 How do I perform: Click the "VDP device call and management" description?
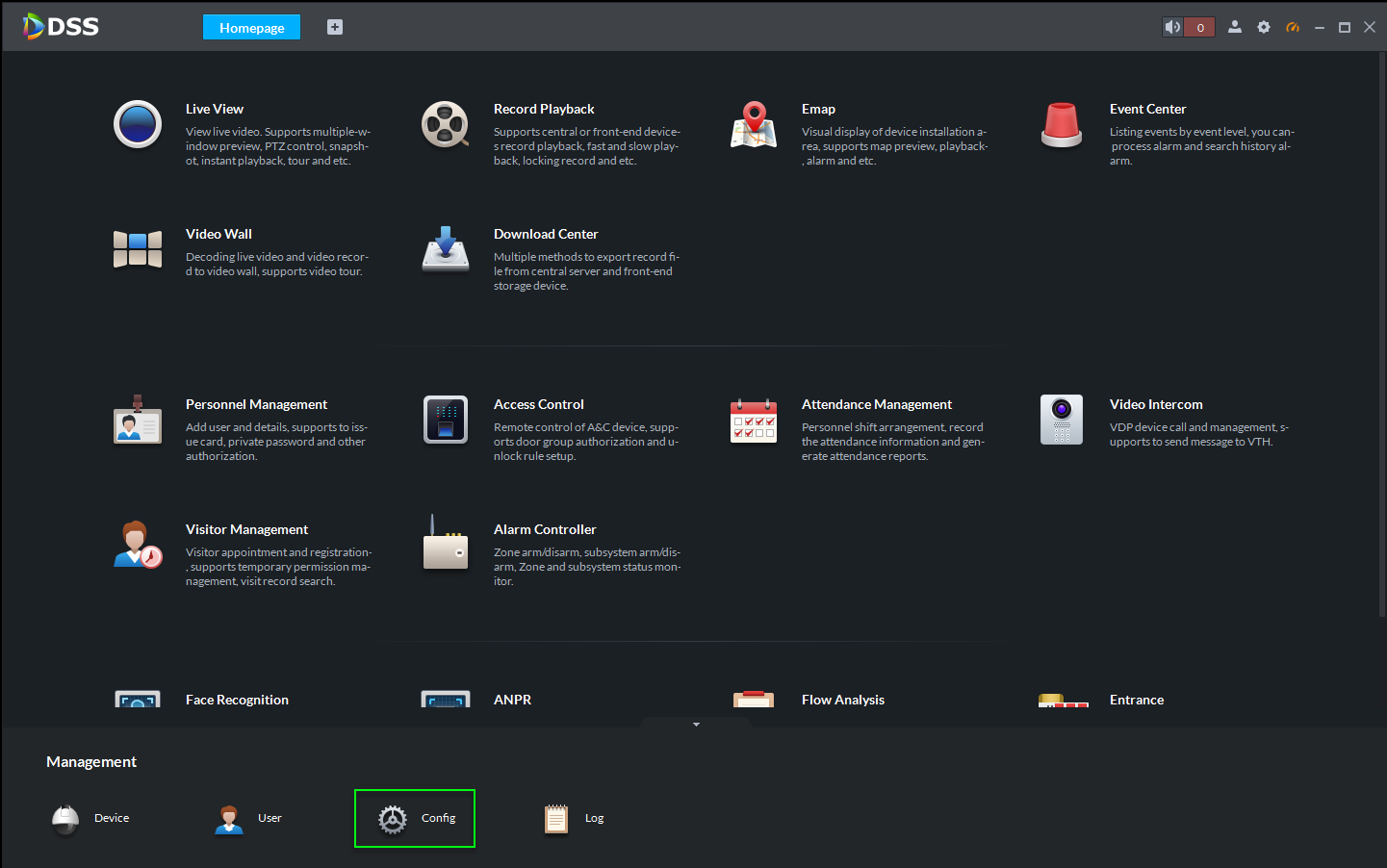pos(1199,434)
